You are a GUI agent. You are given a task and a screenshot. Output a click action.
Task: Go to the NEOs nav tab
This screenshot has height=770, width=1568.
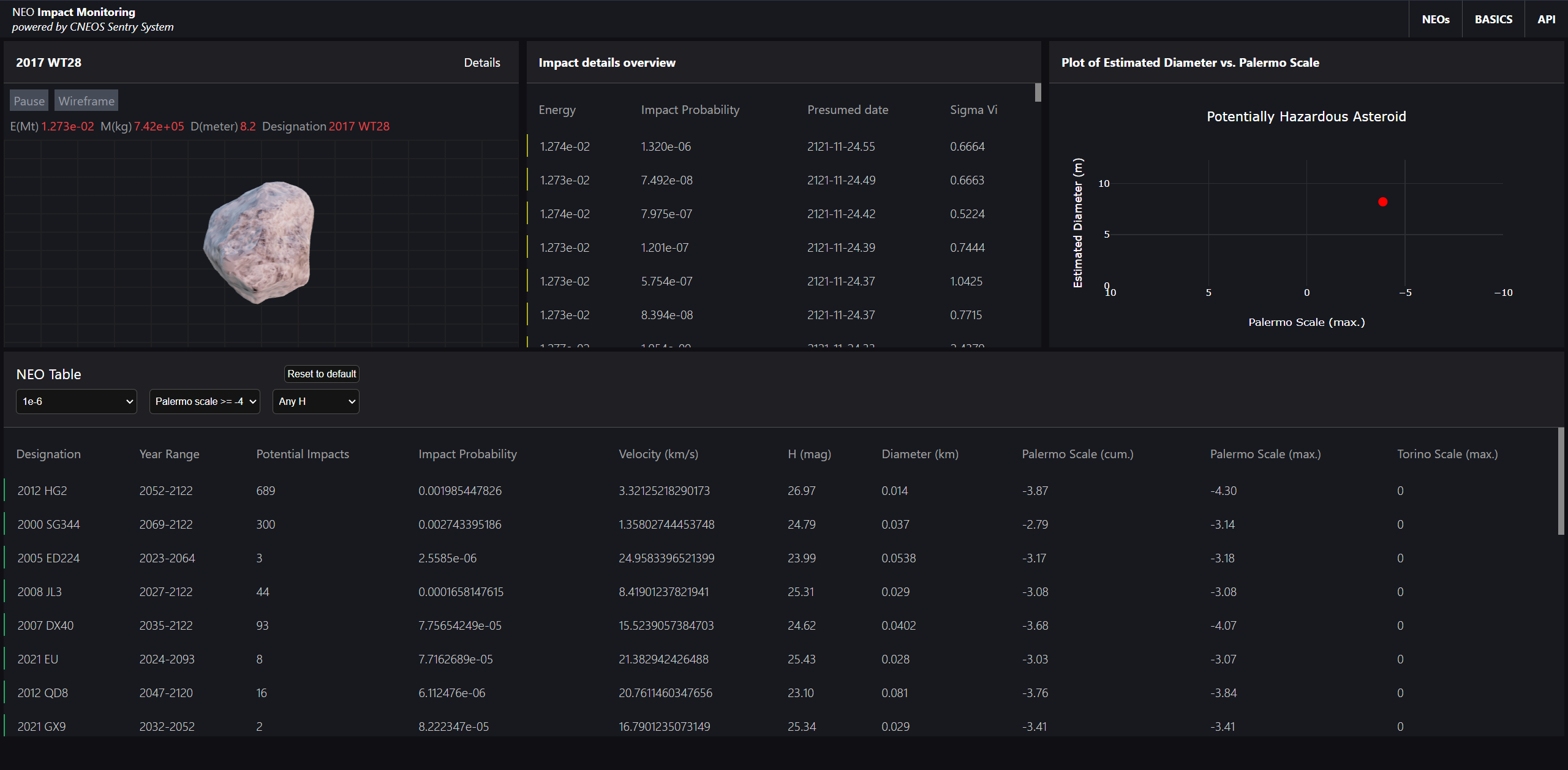(1435, 20)
